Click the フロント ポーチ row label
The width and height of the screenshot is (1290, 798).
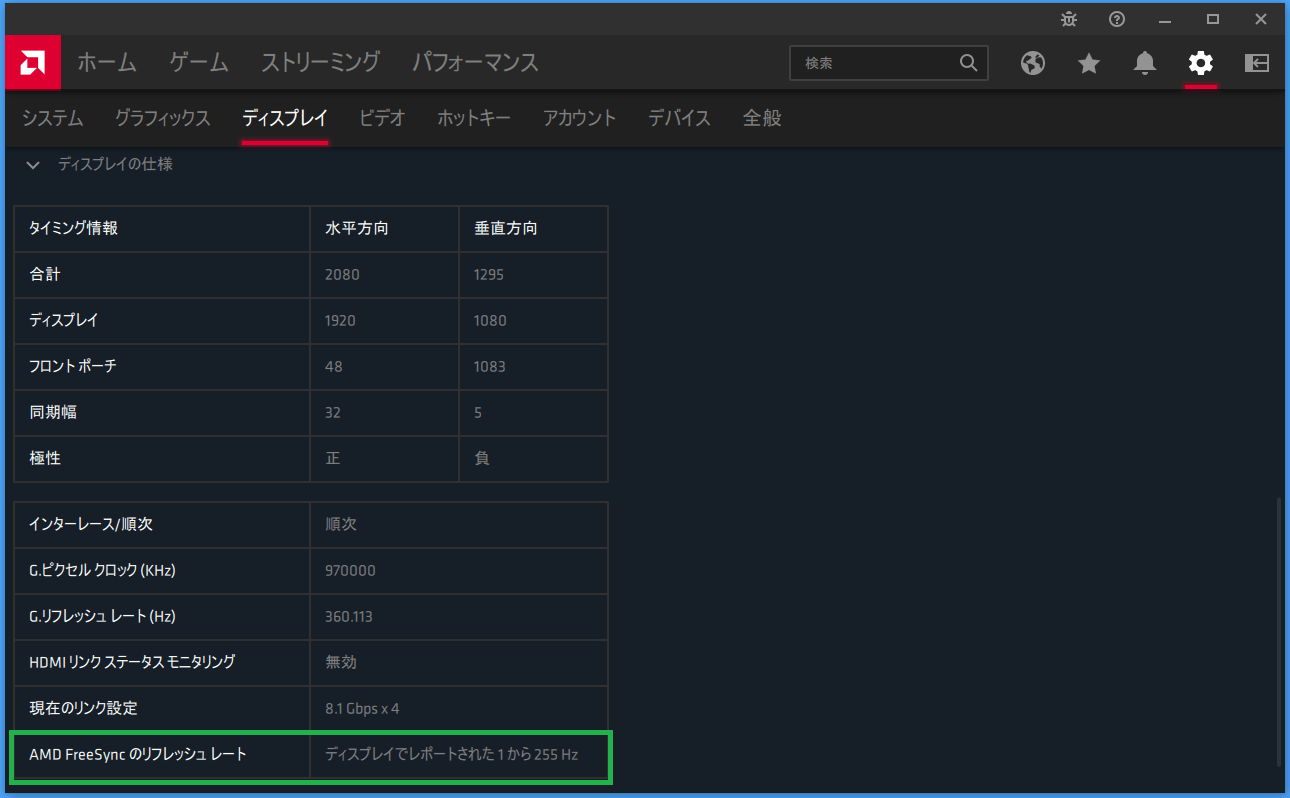pyautogui.click(x=73, y=366)
